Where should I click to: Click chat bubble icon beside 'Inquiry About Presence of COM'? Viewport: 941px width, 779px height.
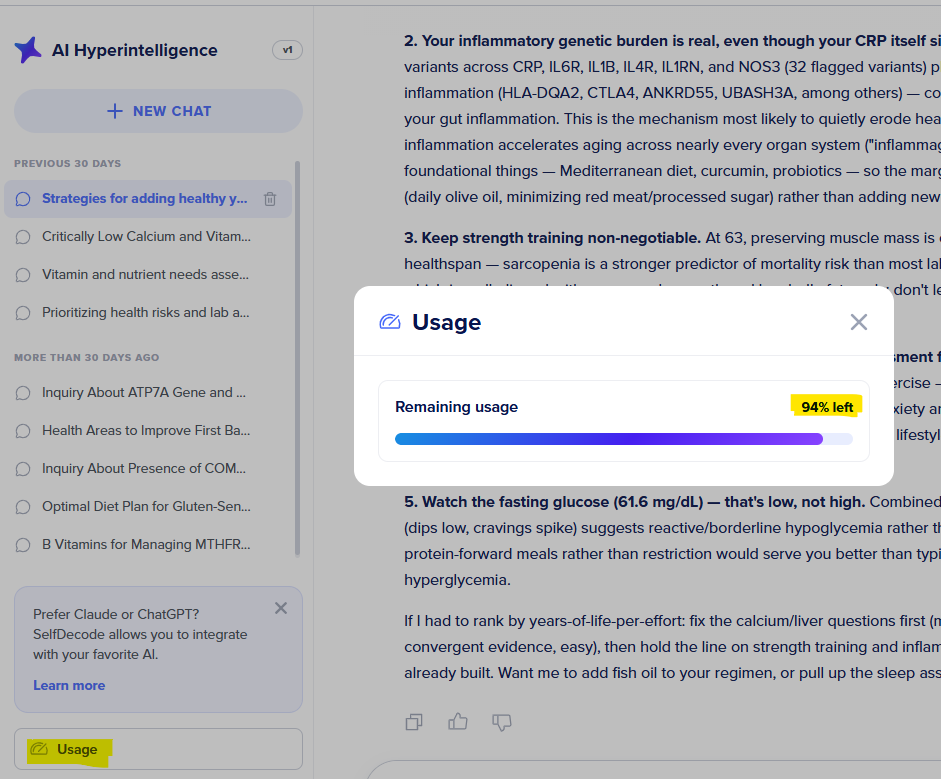pos(23,469)
